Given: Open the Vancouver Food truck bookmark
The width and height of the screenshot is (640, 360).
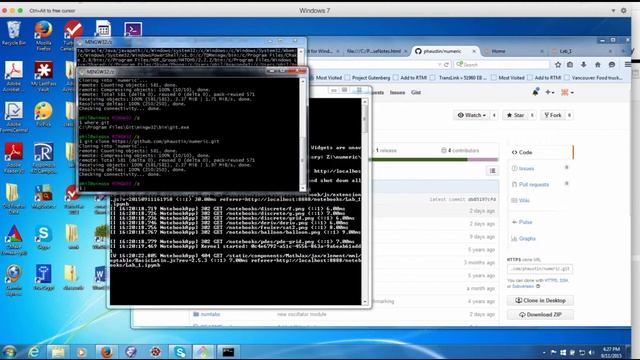Looking at the screenshot, I should [x=594, y=78].
